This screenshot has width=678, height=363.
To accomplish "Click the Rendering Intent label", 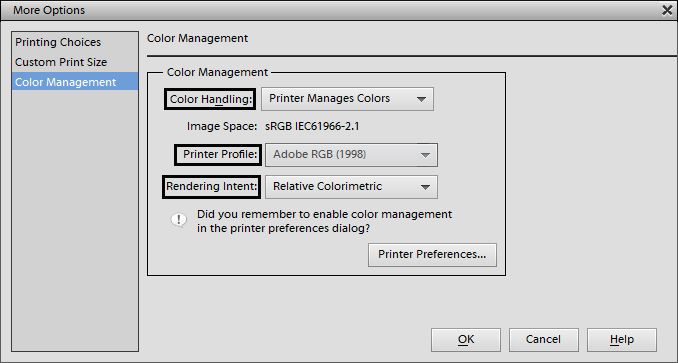I will pyautogui.click(x=211, y=187).
